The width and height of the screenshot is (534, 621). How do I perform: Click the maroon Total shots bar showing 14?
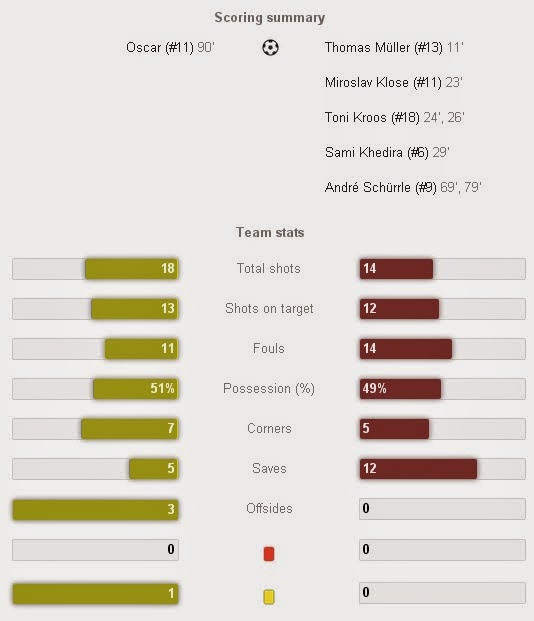point(396,269)
